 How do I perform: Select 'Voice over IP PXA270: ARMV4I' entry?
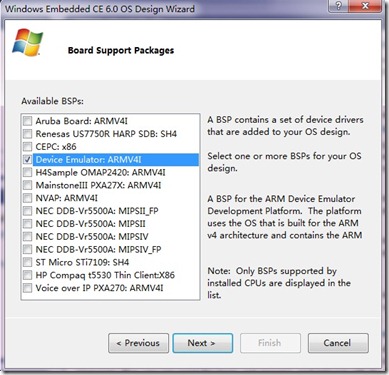(x=99, y=288)
